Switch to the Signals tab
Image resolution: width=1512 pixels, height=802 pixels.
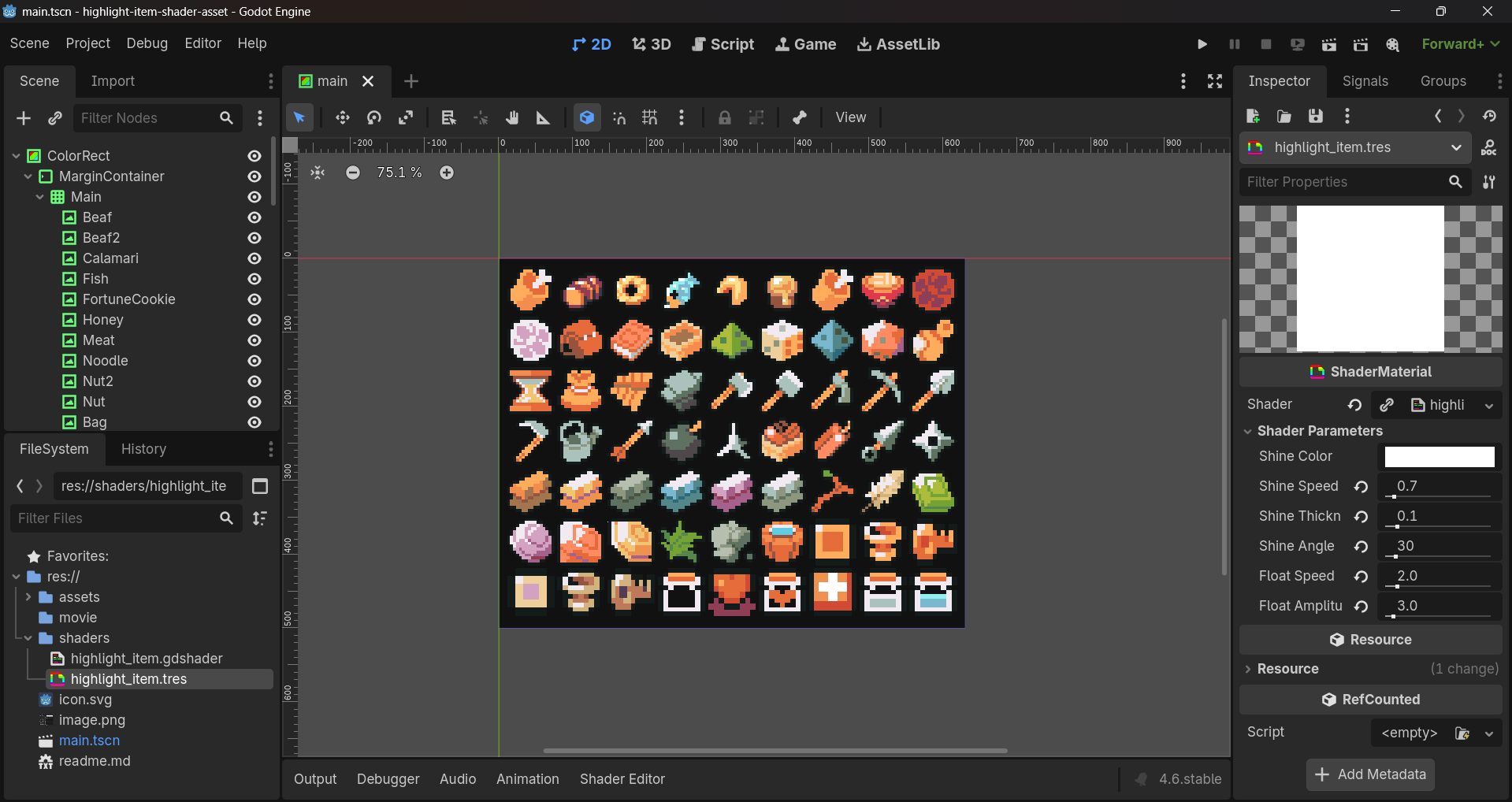pyautogui.click(x=1365, y=81)
